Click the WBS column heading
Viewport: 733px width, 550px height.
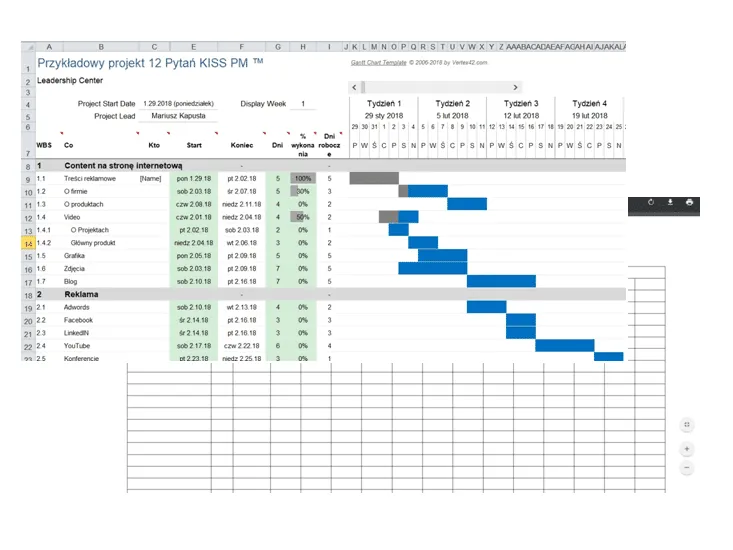44,145
